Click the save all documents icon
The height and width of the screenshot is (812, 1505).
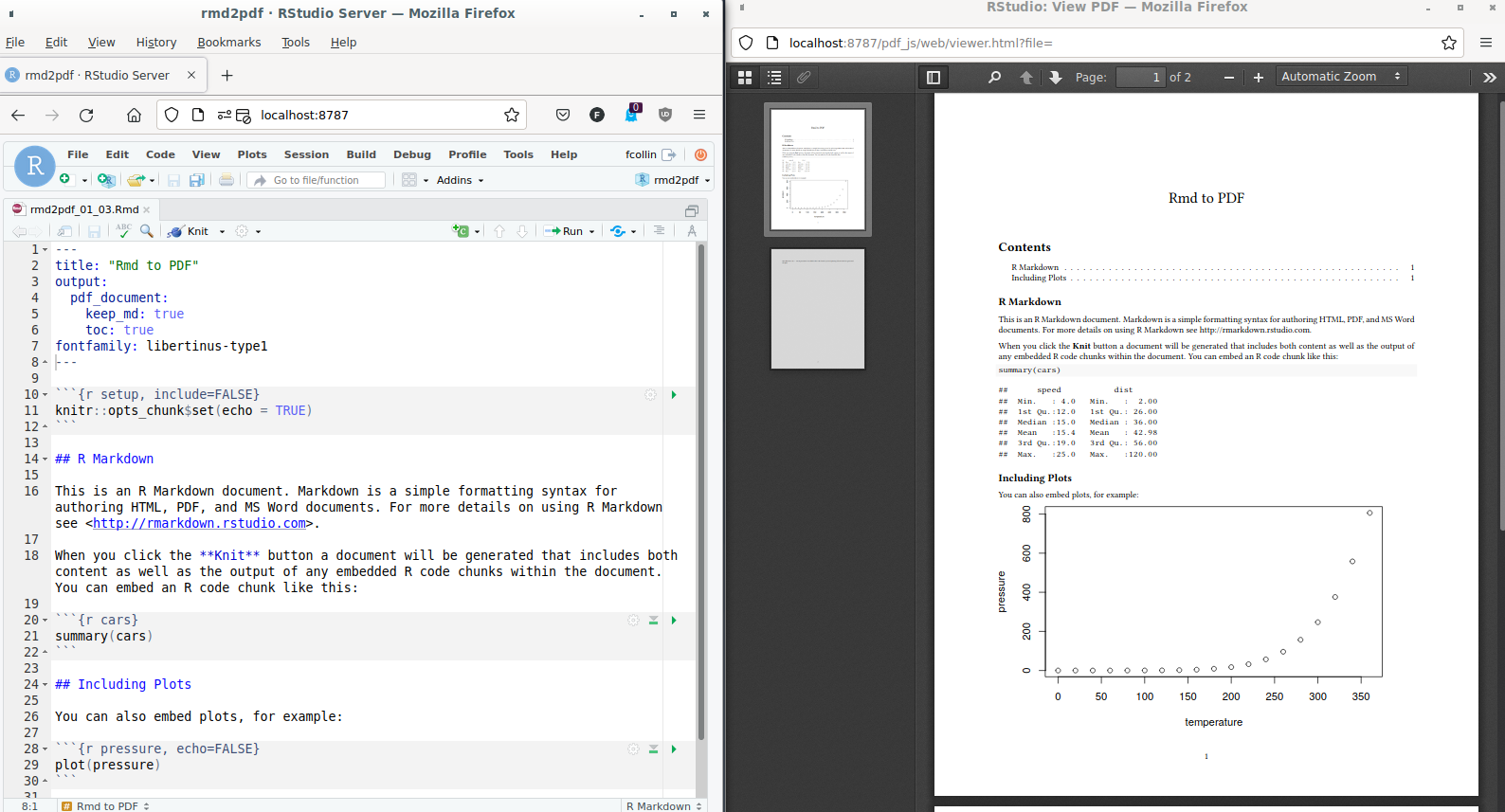196,180
